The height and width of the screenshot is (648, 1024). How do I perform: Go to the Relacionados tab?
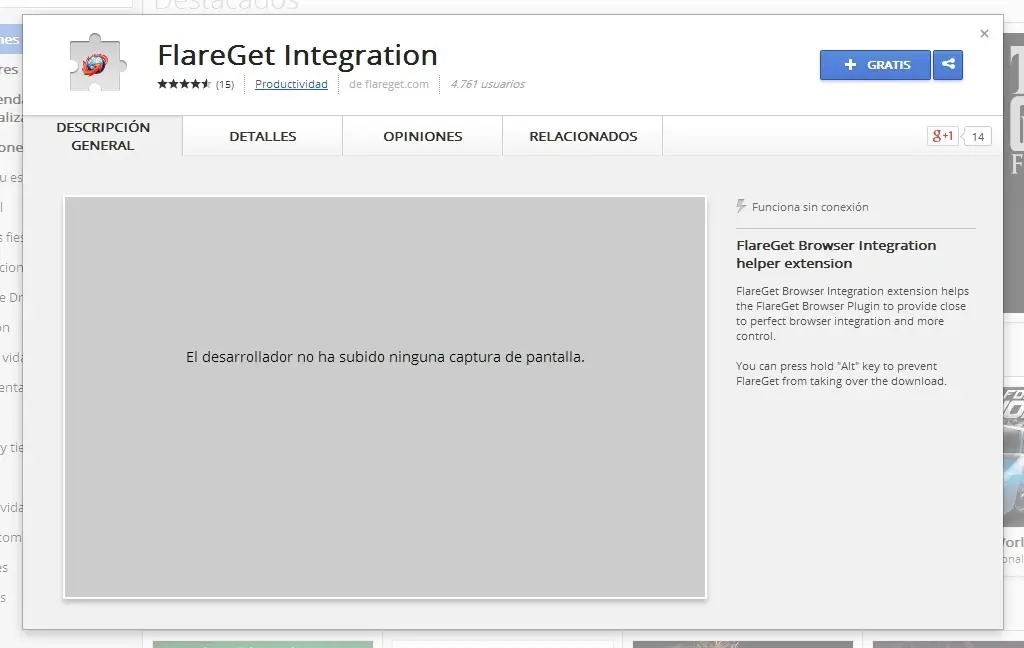pyautogui.click(x=583, y=136)
